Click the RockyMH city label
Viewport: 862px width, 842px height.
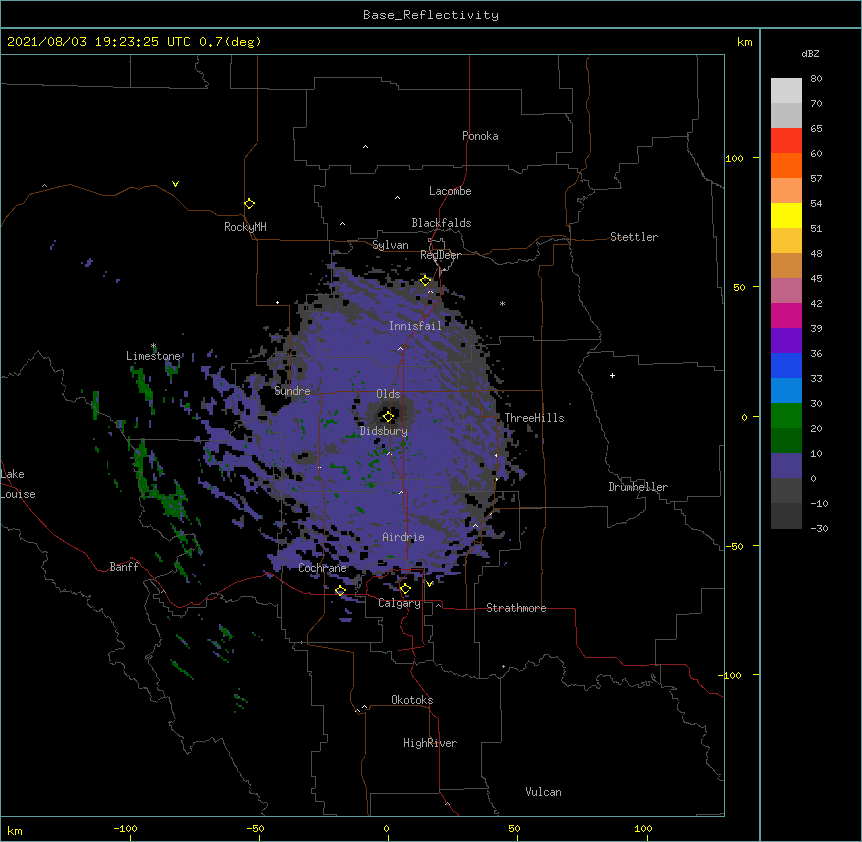pyautogui.click(x=245, y=227)
